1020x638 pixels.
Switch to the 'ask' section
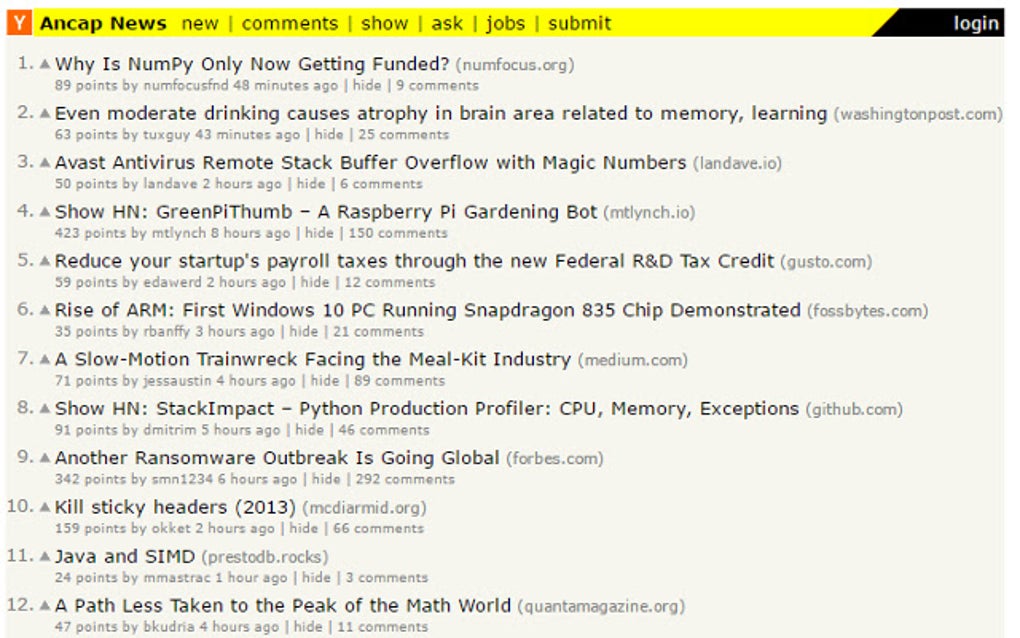[x=447, y=23]
